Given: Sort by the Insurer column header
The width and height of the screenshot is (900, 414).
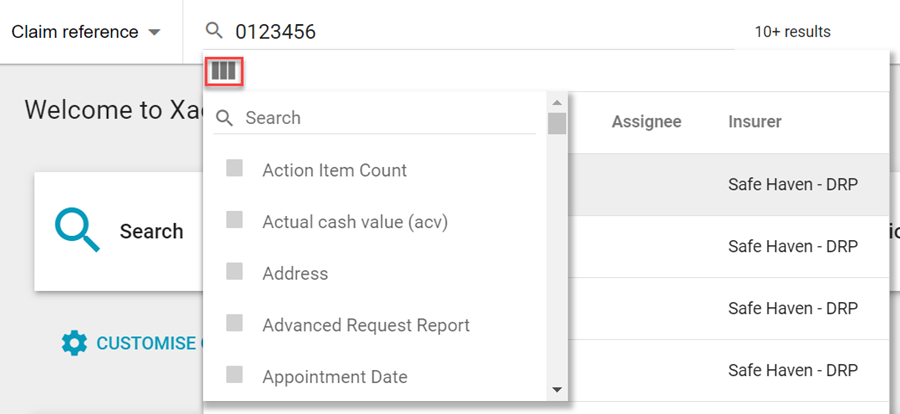Looking at the screenshot, I should pos(755,122).
